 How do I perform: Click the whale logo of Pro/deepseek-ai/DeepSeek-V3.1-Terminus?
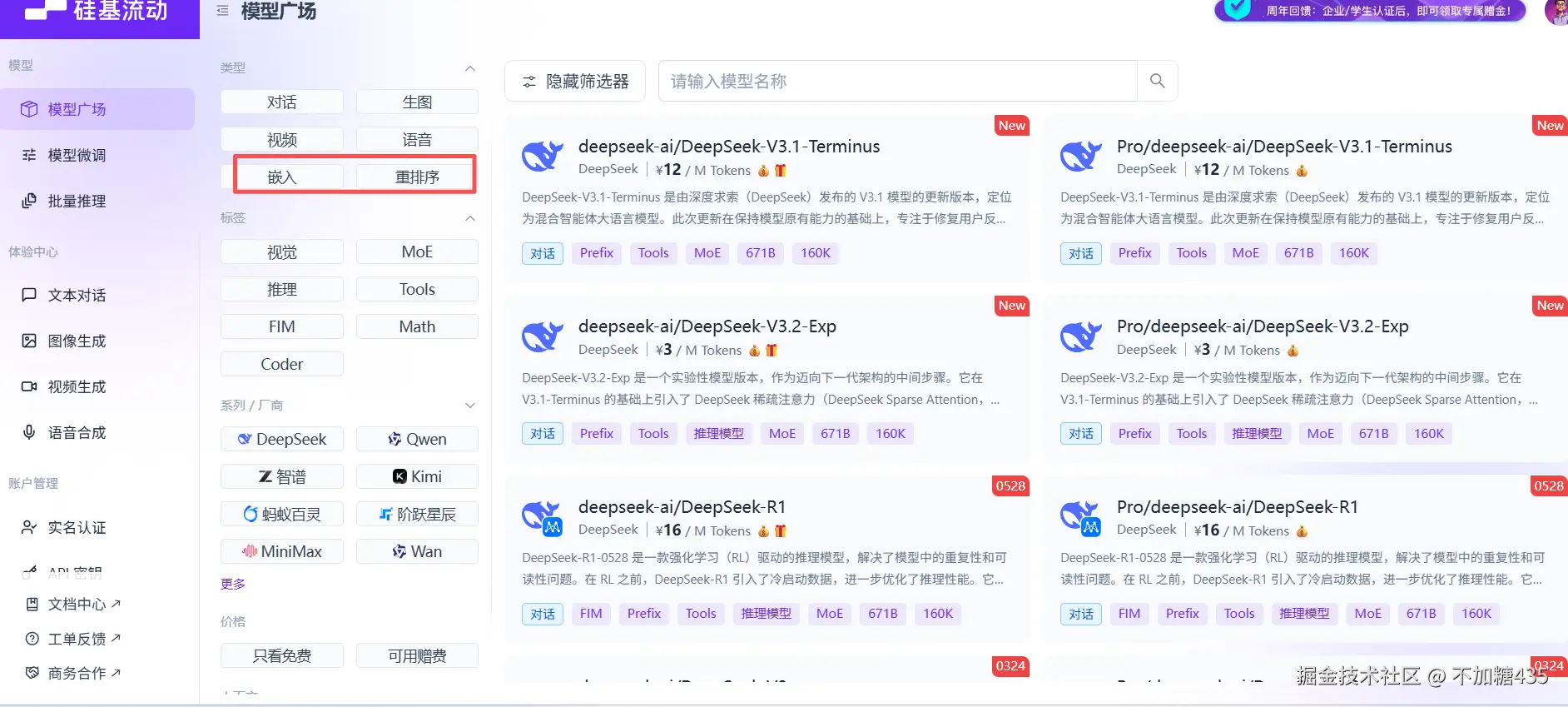1081,156
